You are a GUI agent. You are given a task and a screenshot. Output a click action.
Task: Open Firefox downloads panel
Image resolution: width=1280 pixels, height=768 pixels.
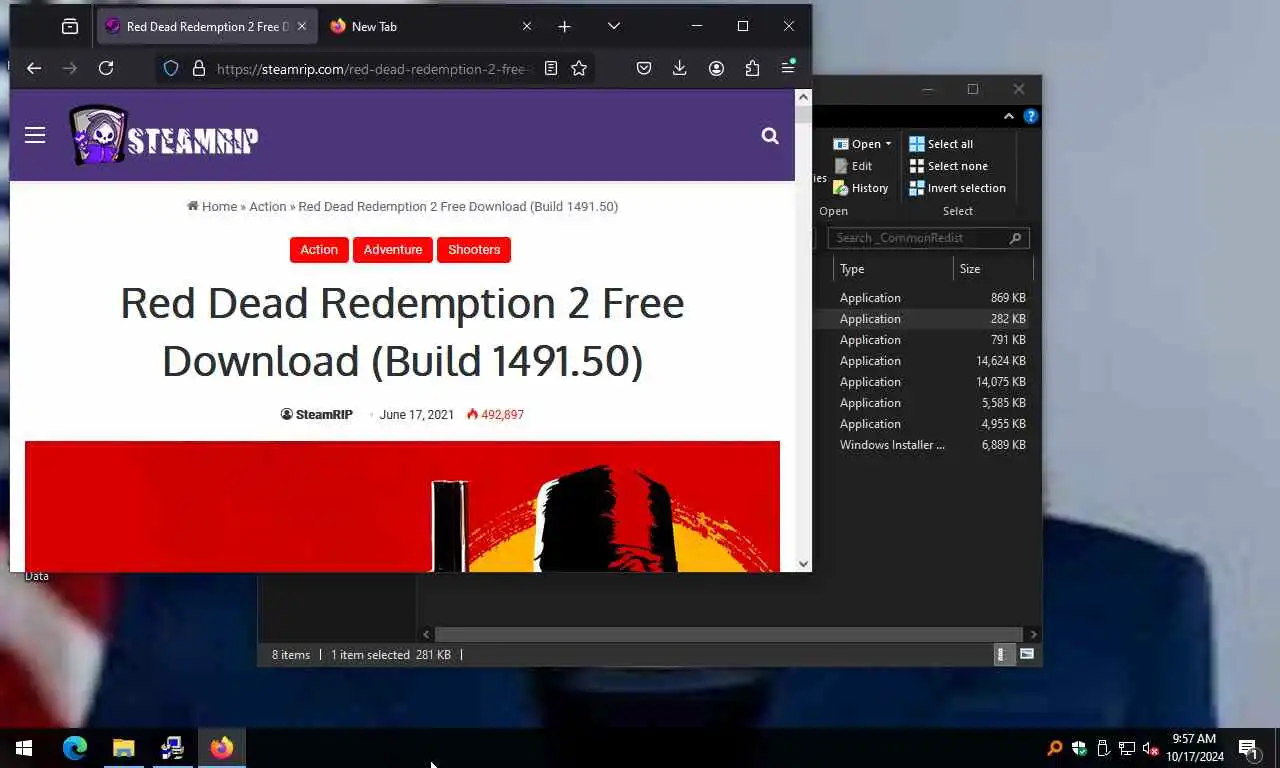[680, 68]
